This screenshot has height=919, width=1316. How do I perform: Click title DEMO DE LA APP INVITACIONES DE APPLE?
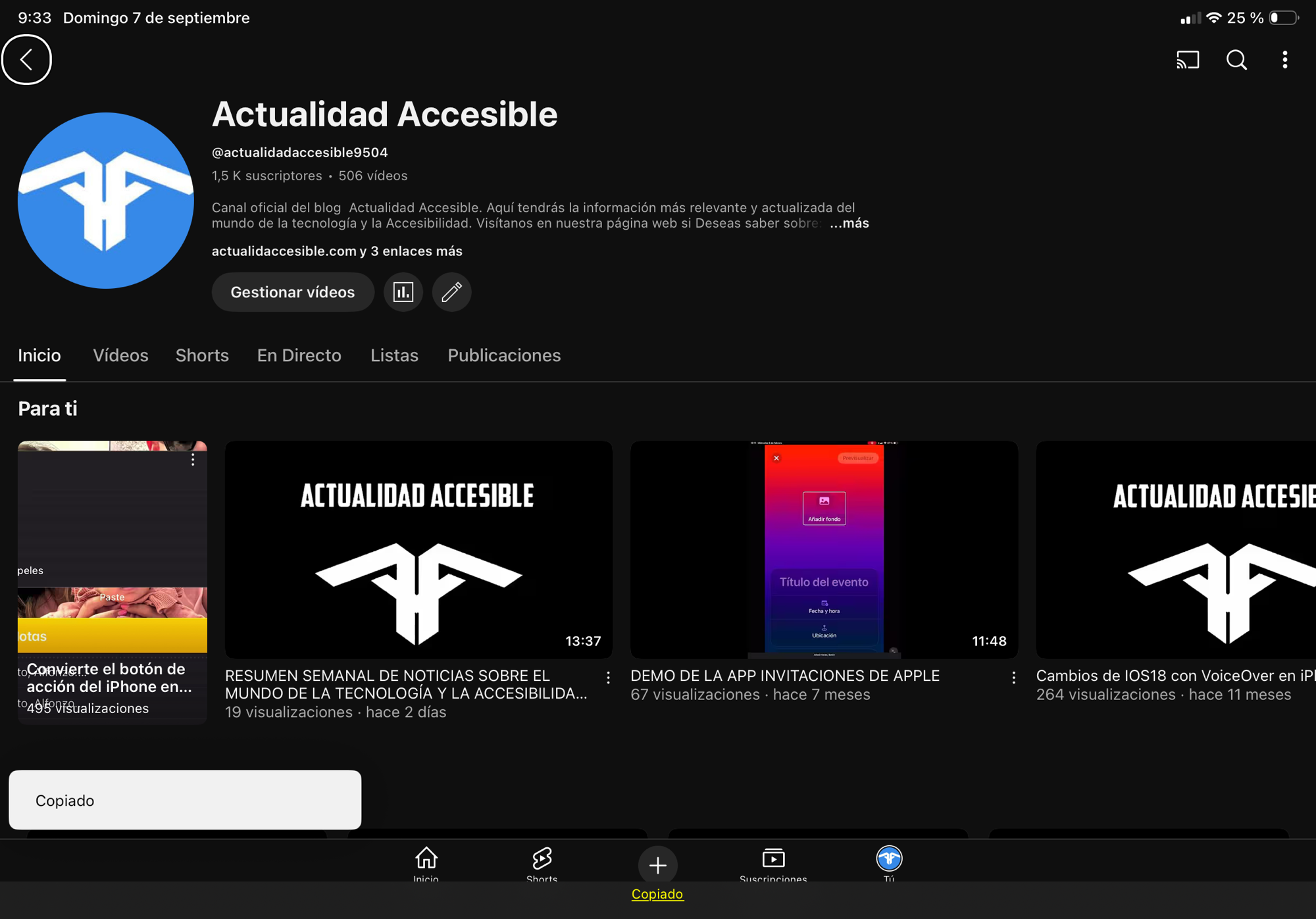click(785, 676)
